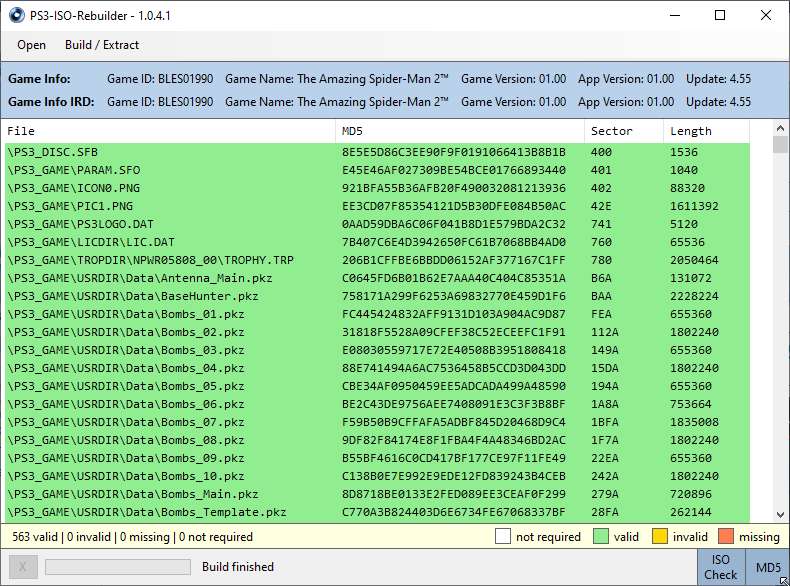790x586 pixels.
Task: Select the \PS3_GAME\PARAM.SFO row
Action: pos(377,170)
